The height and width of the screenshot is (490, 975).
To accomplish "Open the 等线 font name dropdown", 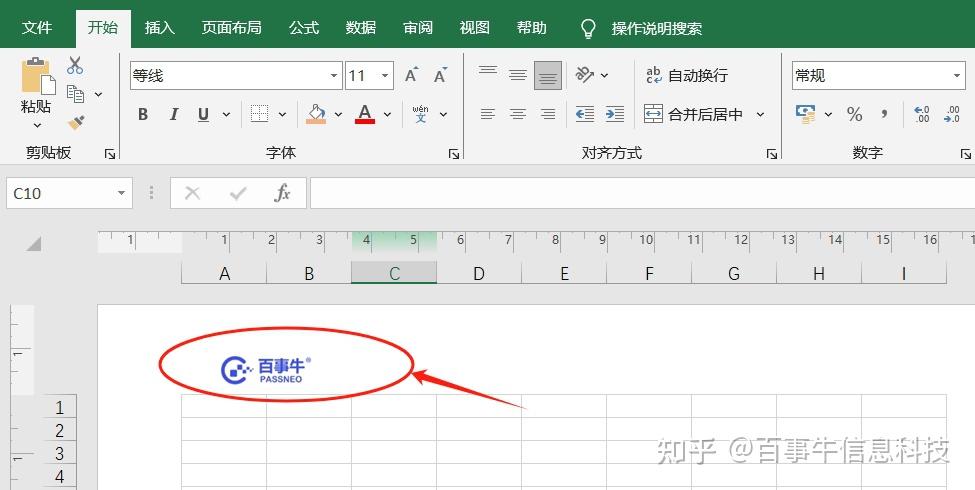I will [334, 76].
